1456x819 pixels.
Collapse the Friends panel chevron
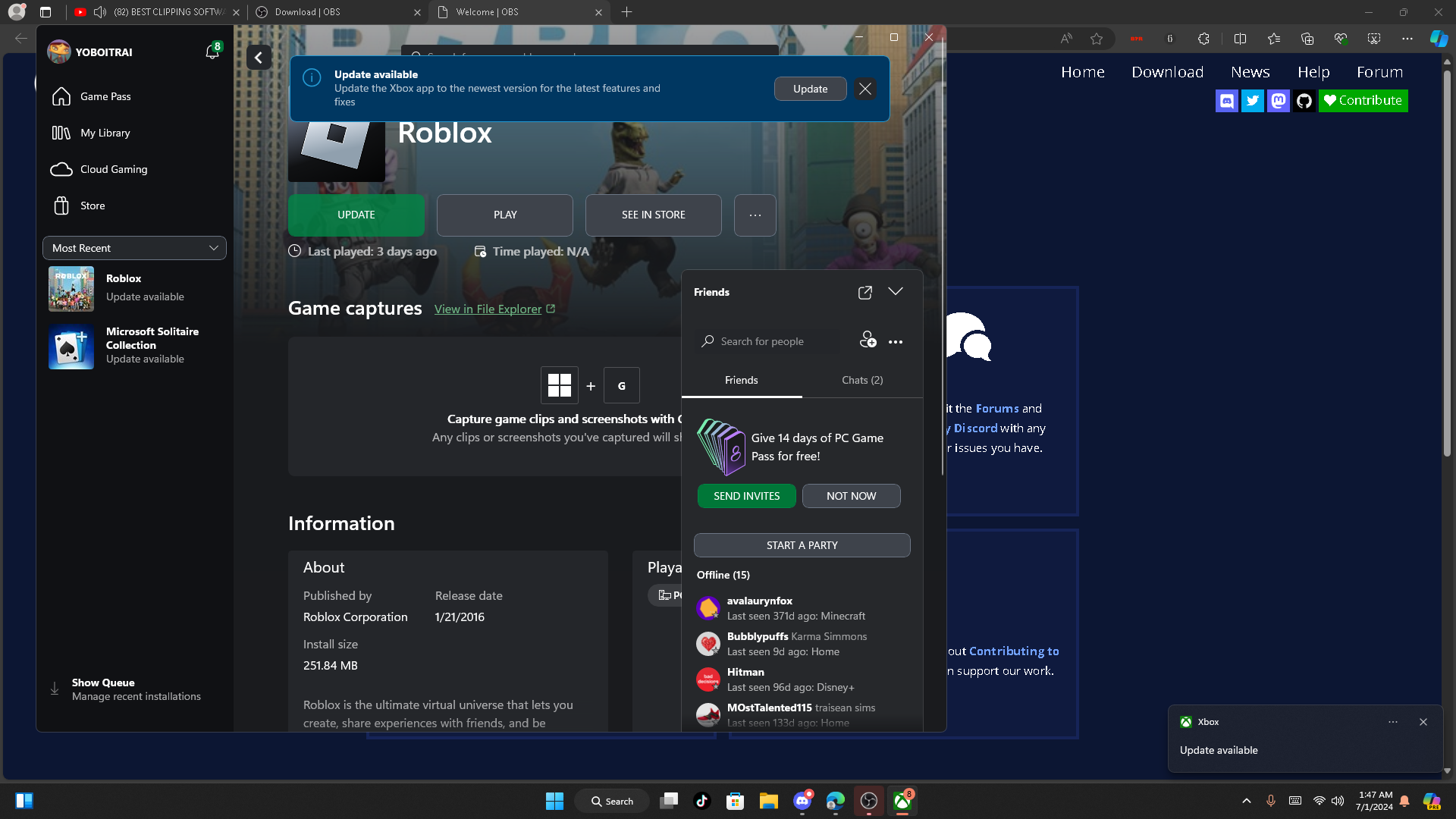click(x=896, y=292)
